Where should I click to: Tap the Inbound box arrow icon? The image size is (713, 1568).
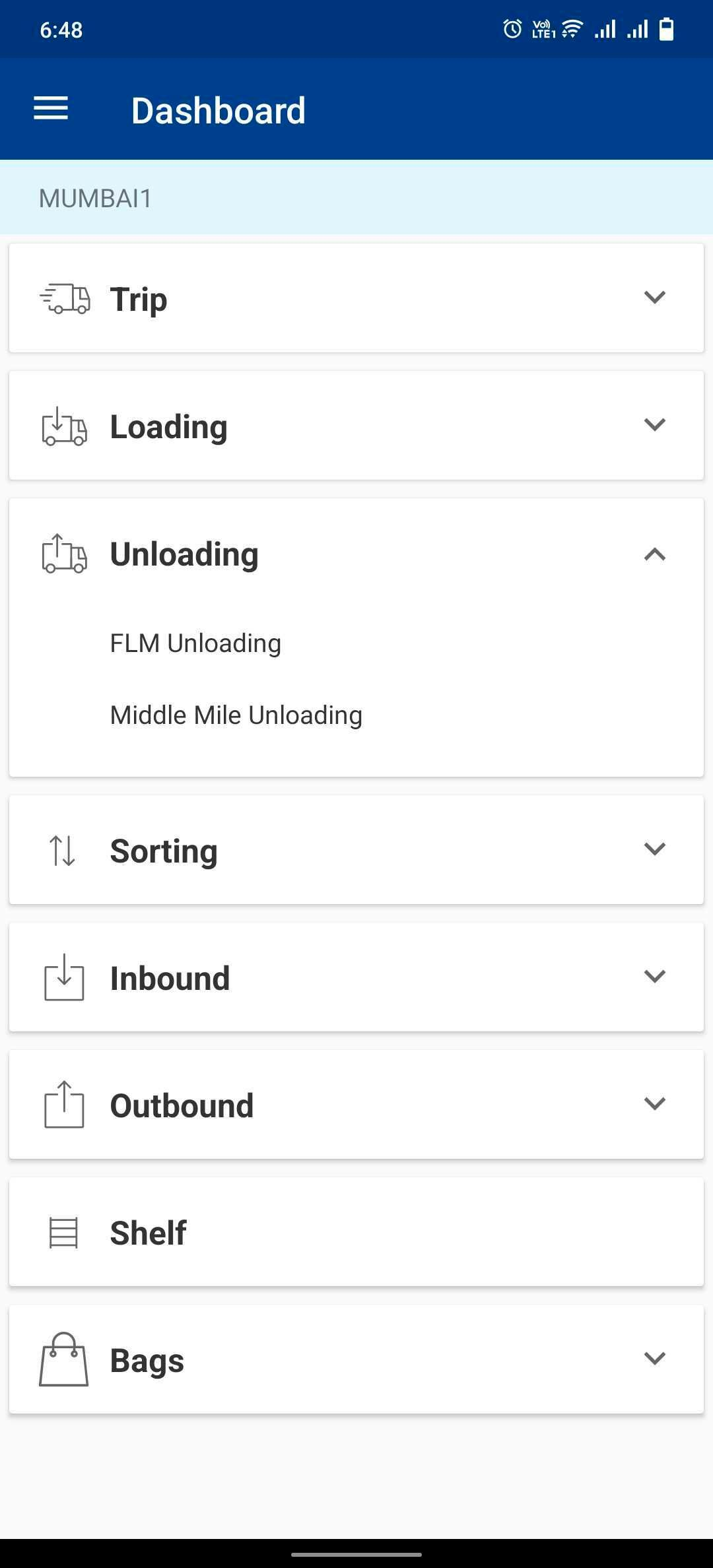[x=64, y=977]
